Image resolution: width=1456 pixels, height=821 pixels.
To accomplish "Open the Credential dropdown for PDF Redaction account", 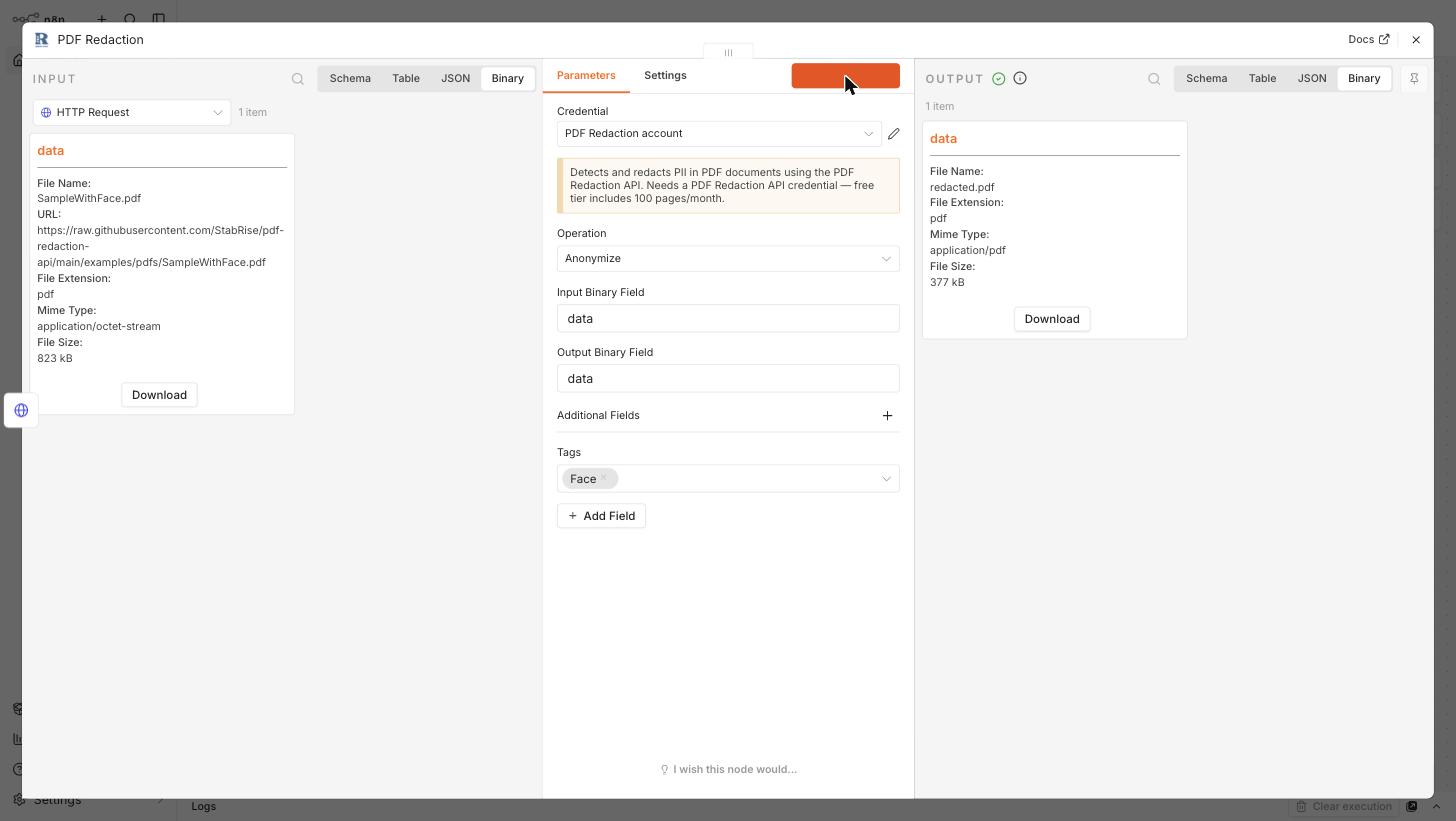I will pos(719,134).
